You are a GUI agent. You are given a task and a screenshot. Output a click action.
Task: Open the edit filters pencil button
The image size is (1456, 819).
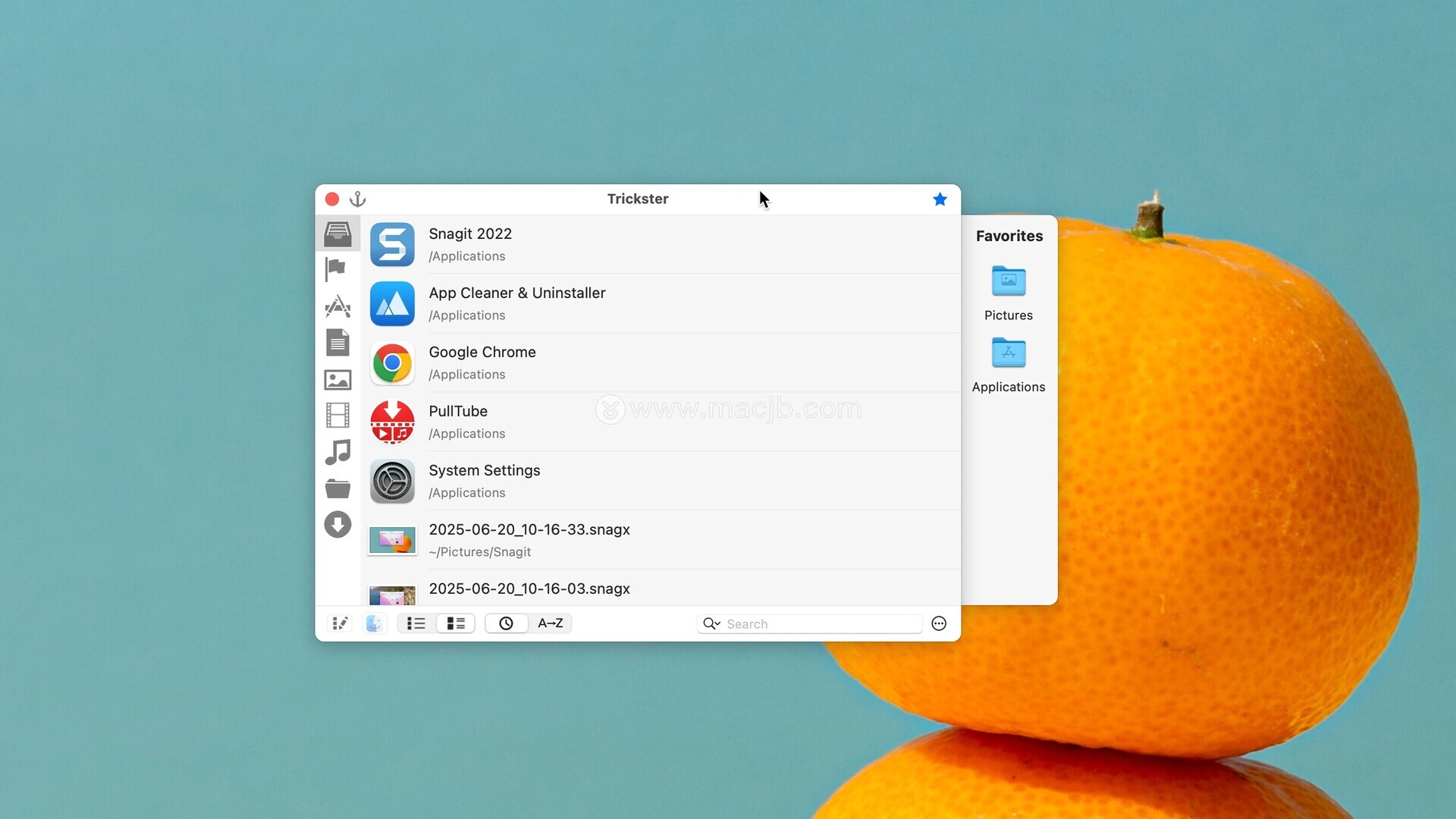[340, 623]
